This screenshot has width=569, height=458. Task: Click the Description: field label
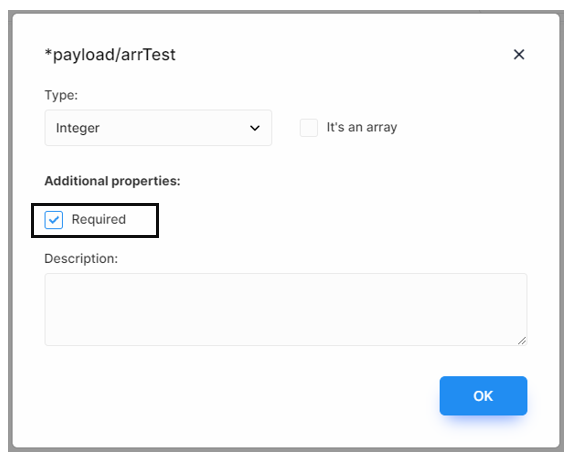81,259
